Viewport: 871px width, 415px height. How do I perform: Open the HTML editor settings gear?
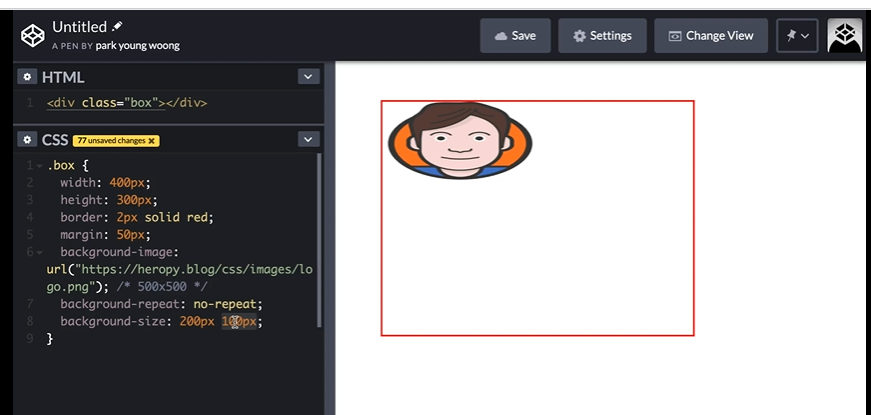point(27,77)
